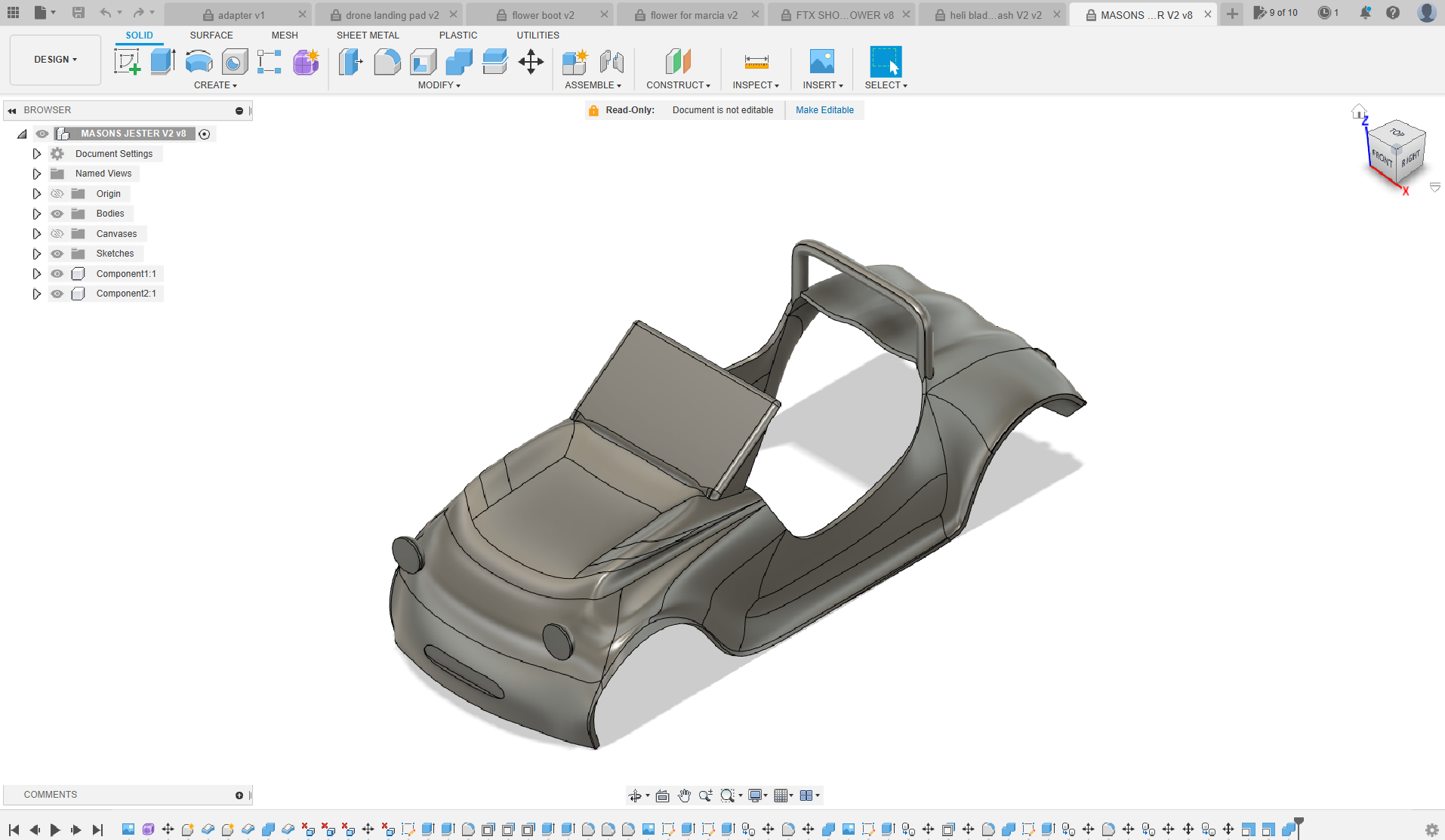Switch to the SHEET METAL tab

[368, 35]
